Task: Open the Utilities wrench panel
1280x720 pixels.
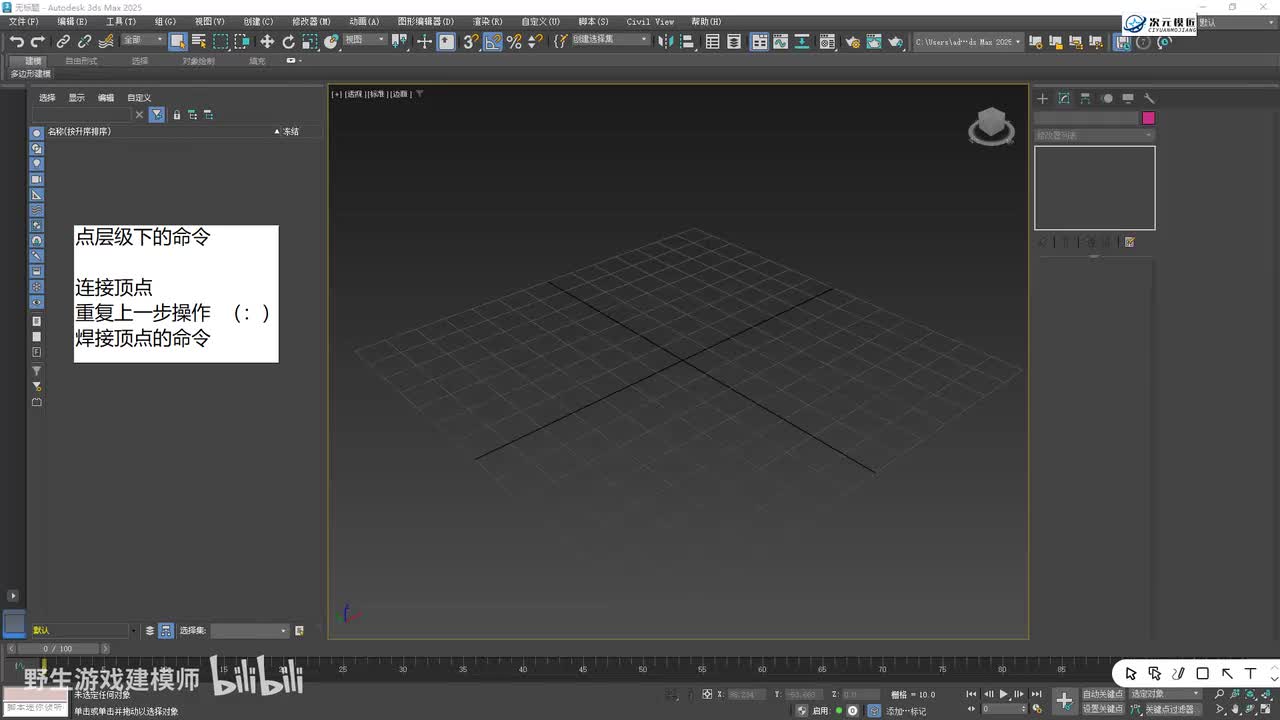Action: click(1150, 98)
